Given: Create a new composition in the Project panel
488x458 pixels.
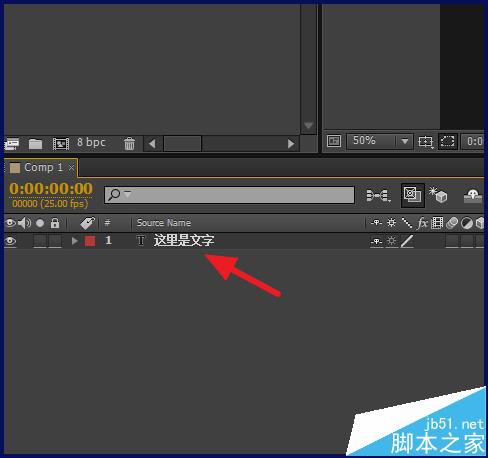Looking at the screenshot, I should point(61,144).
